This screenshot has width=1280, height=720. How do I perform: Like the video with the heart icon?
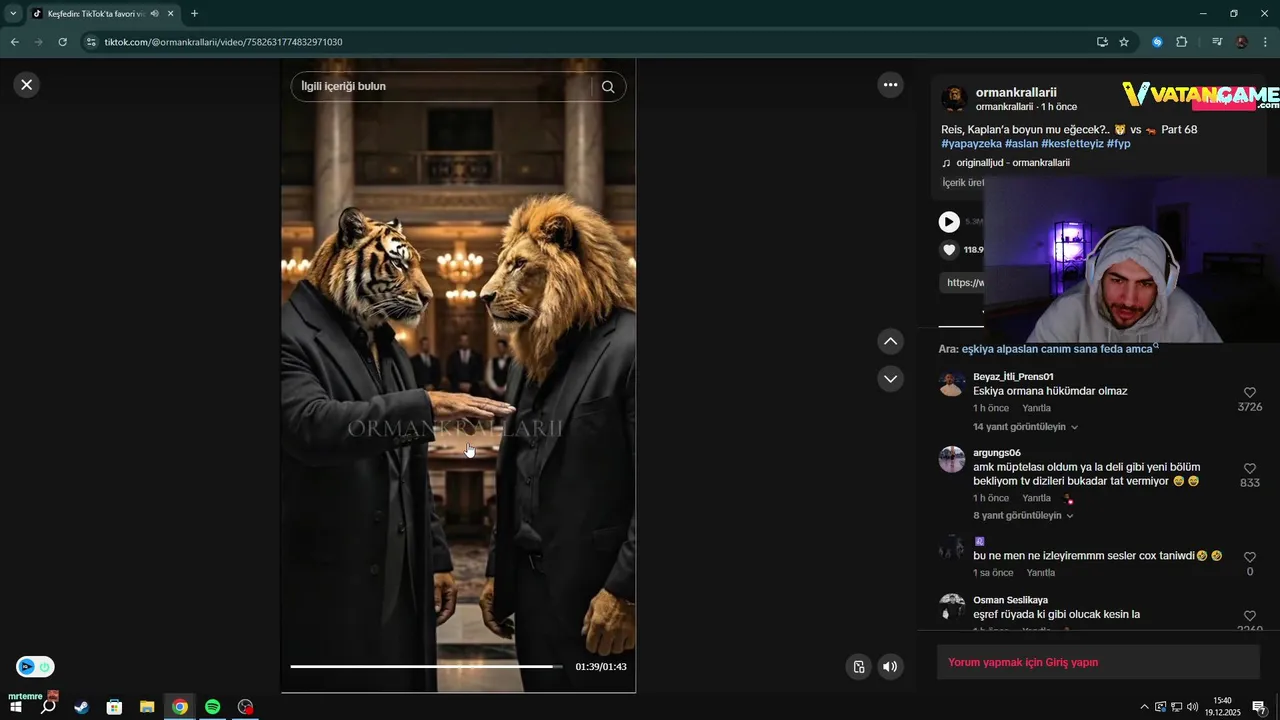949,250
